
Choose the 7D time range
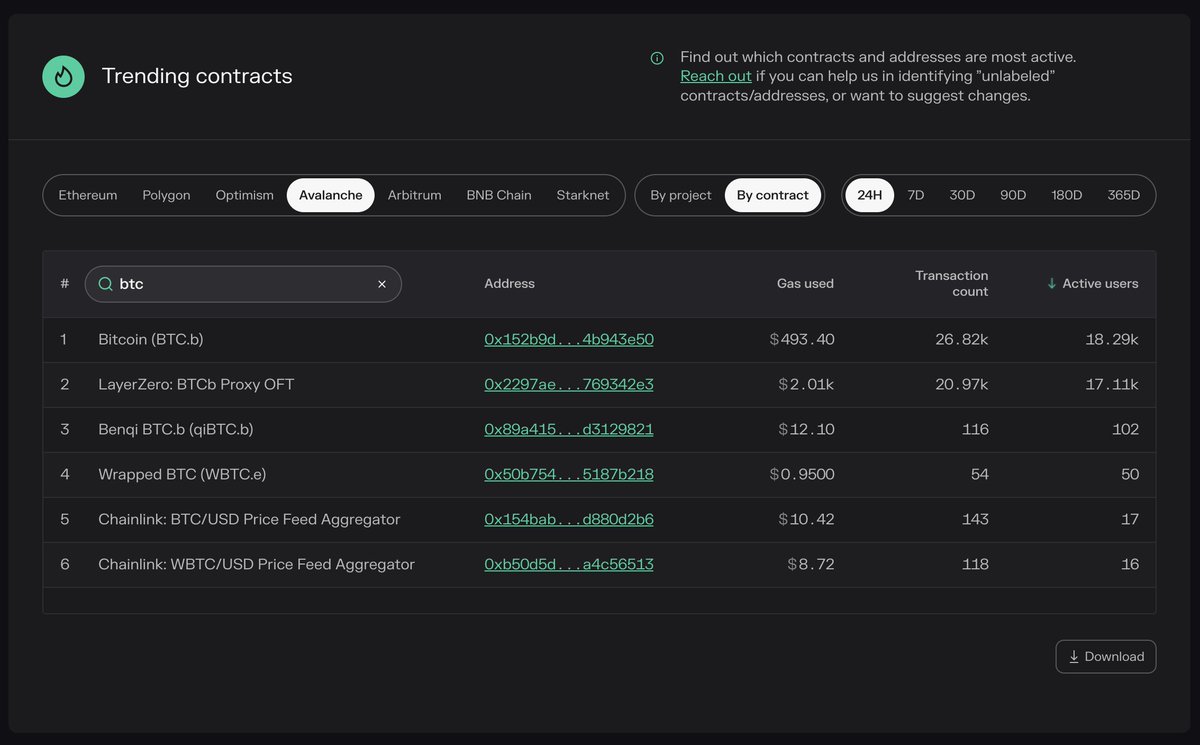pyautogui.click(x=916, y=195)
